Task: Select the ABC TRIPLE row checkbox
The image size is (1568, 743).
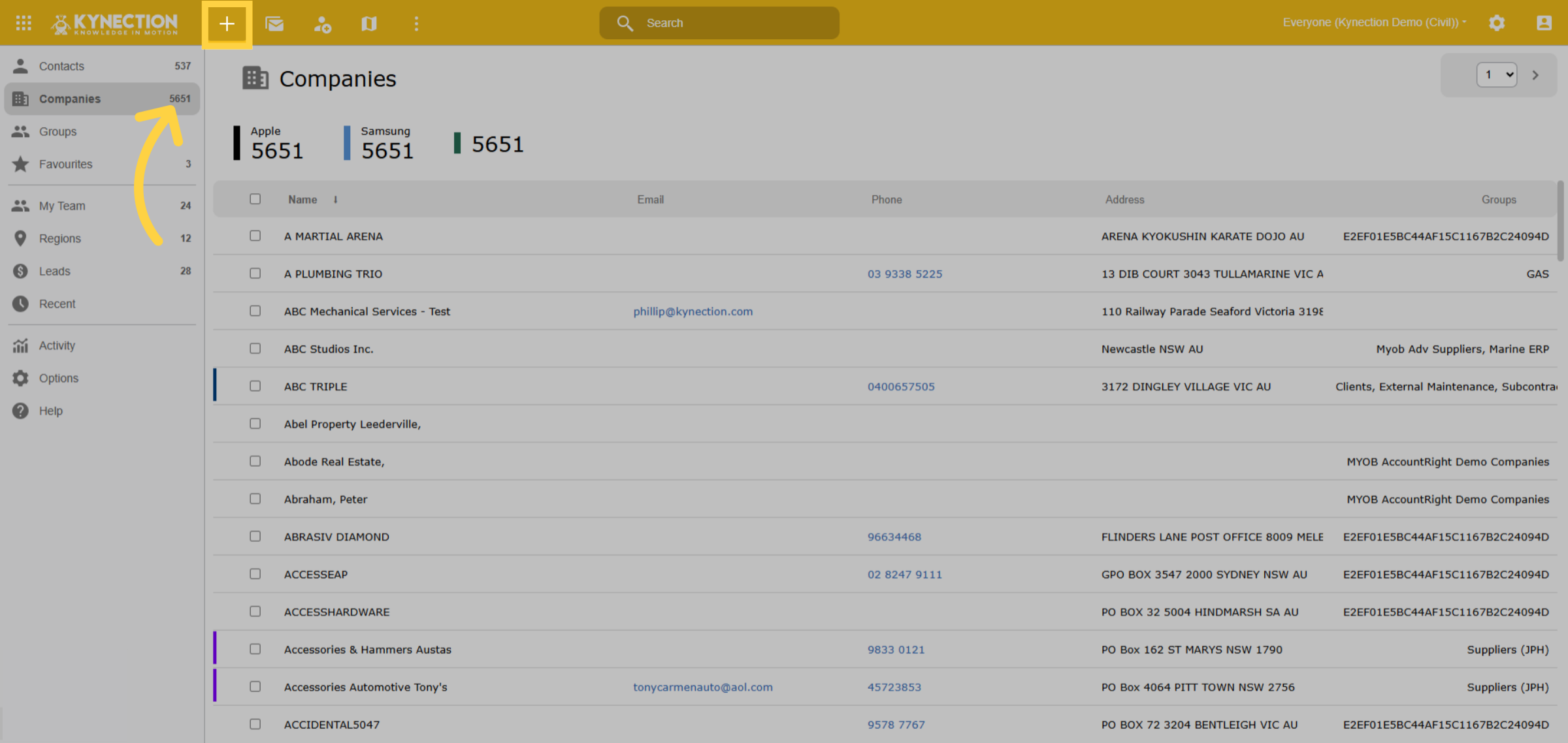Action: point(255,386)
